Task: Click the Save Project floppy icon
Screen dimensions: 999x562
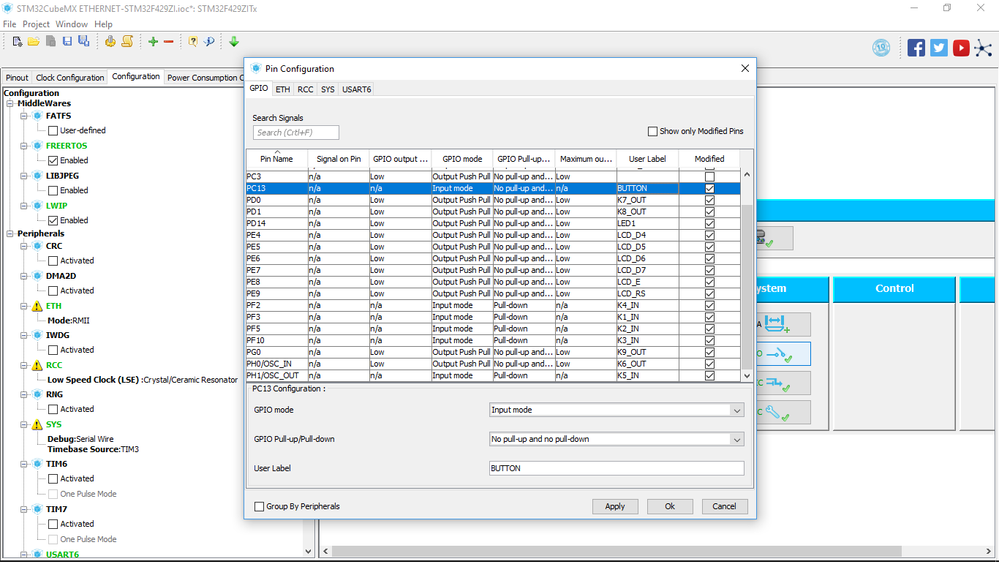Action: click(67, 41)
